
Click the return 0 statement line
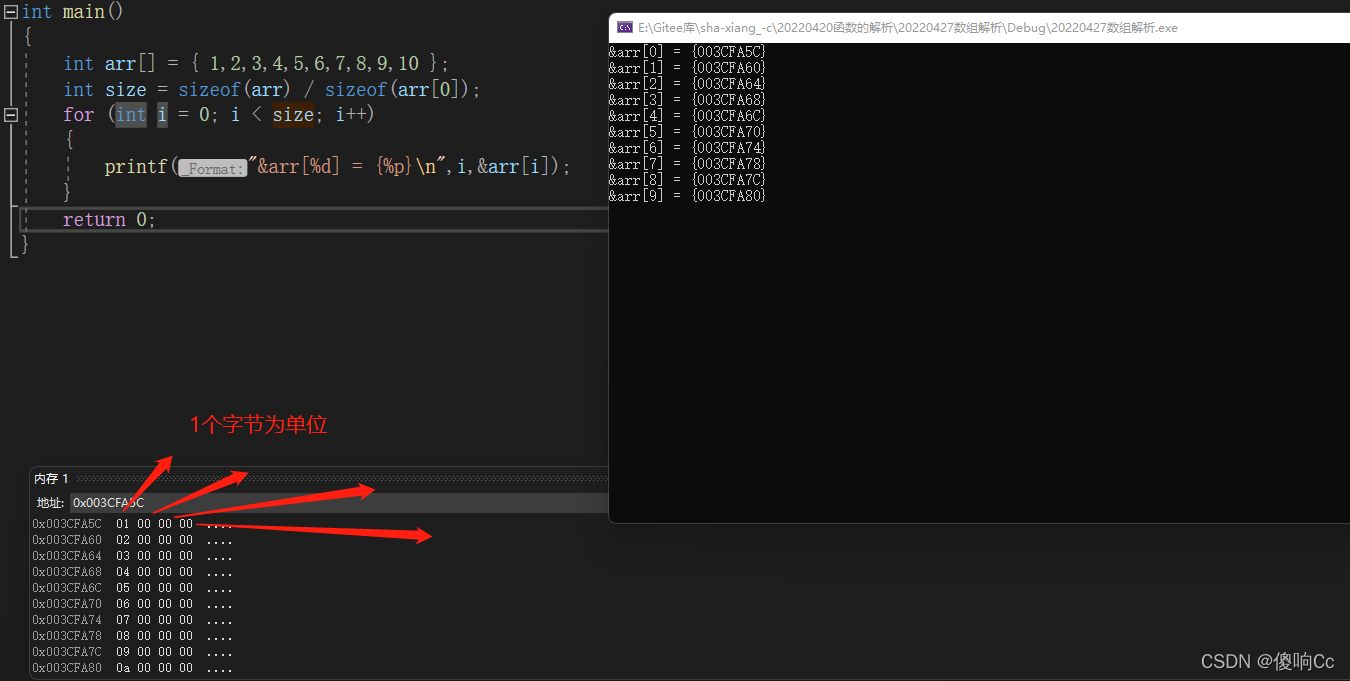(109, 220)
